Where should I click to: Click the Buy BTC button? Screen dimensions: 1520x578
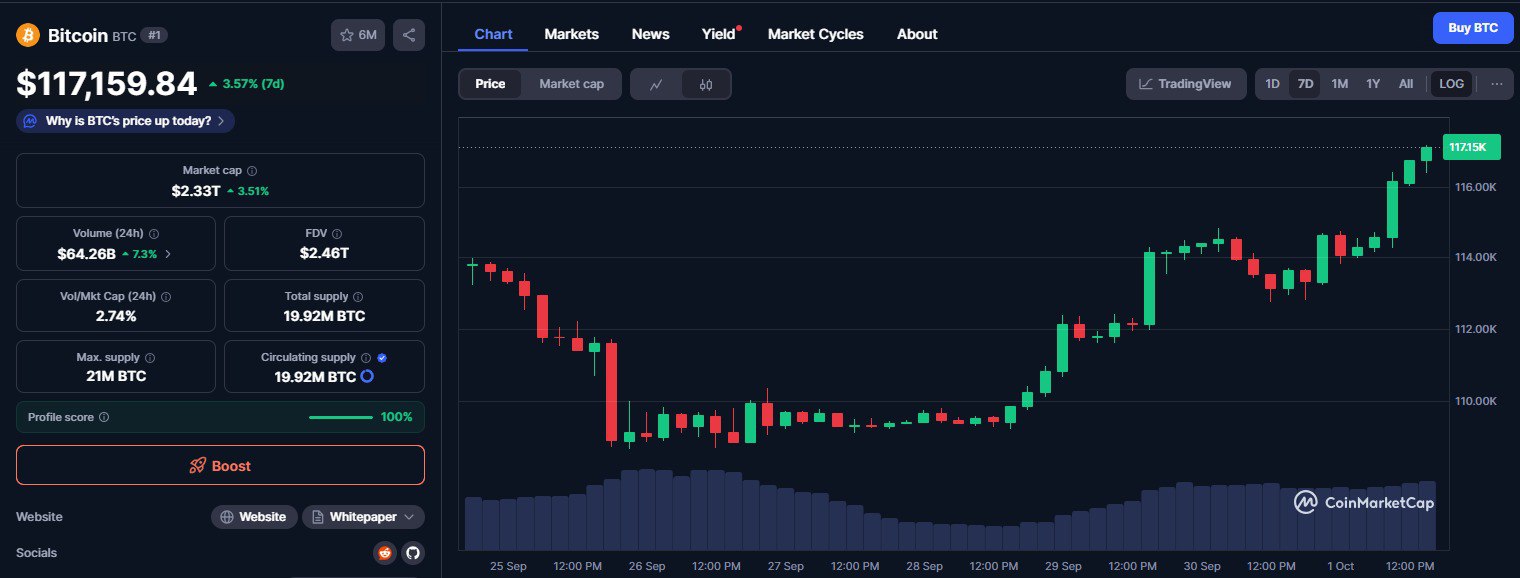pos(1472,28)
